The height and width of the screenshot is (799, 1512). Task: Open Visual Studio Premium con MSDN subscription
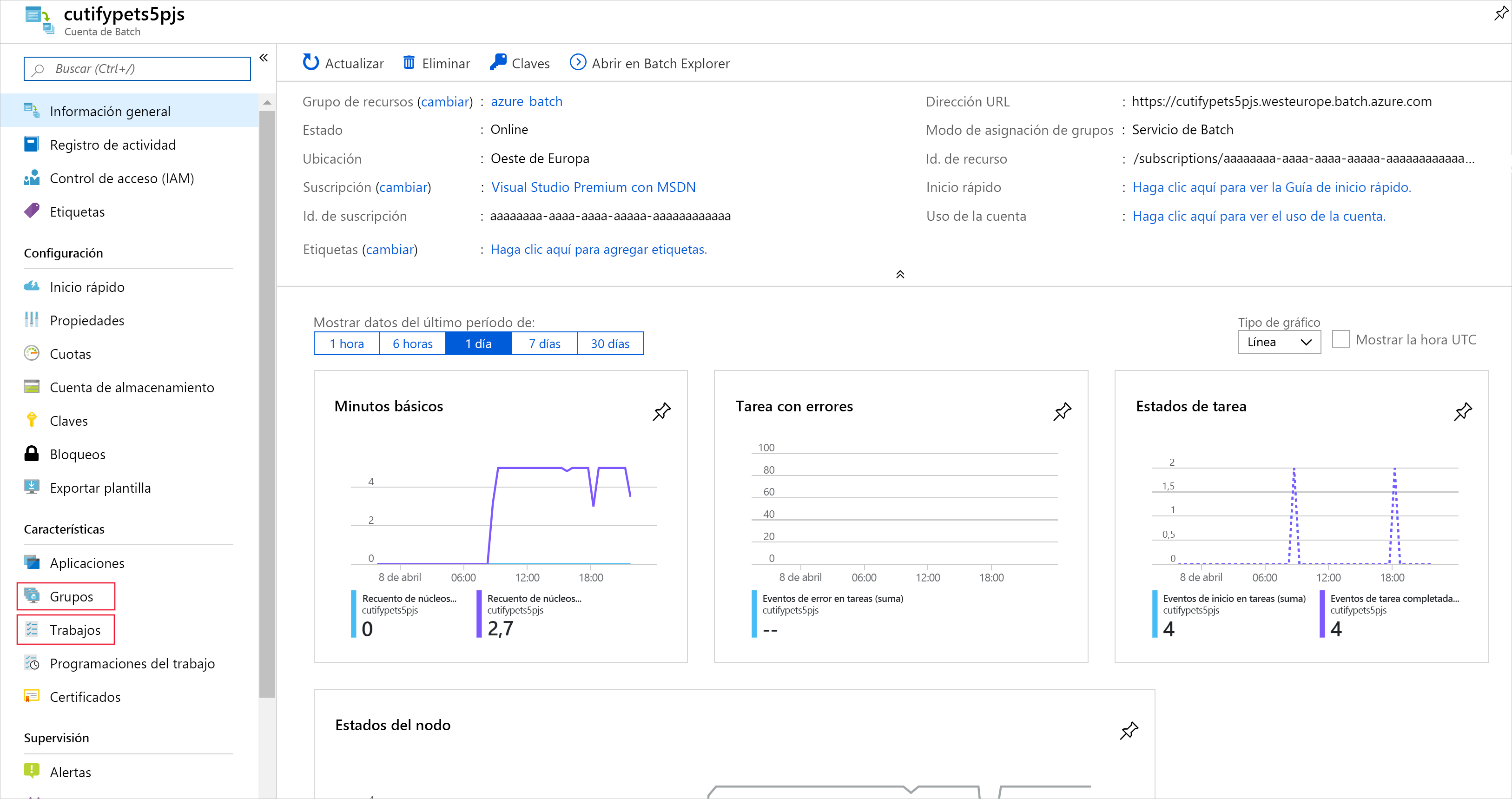click(x=593, y=187)
